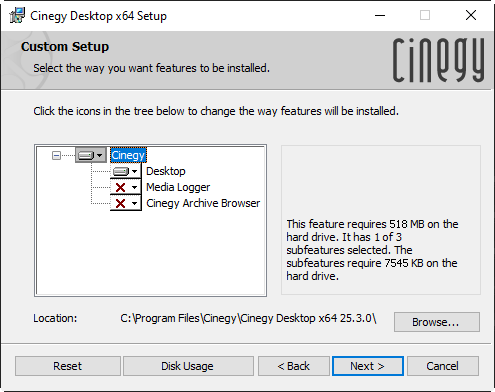This screenshot has height=392, width=495.
Task: Click the Browse... button
Action: [x=437, y=322]
